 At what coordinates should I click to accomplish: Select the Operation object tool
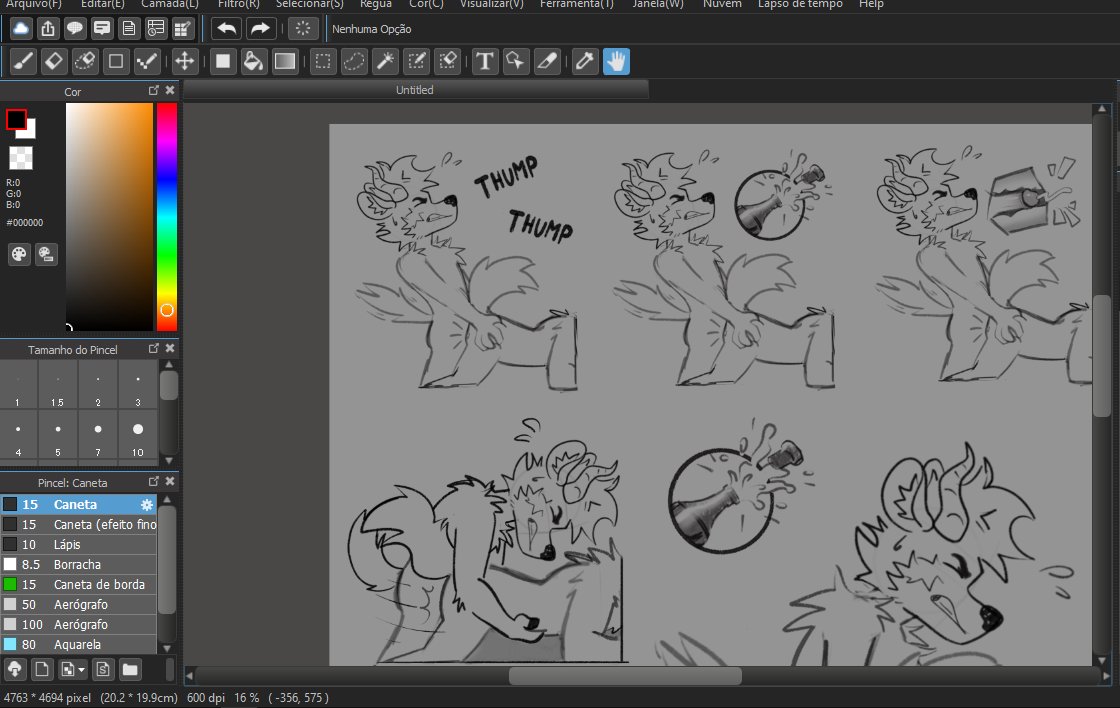pyautogui.click(x=515, y=61)
